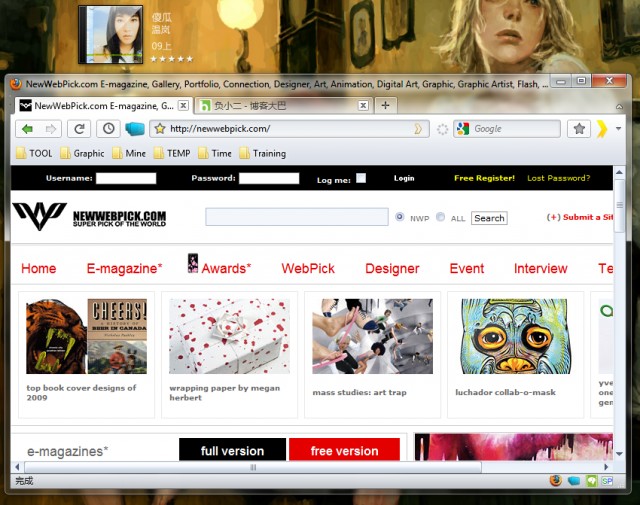Click 'wrapping paper by megan herbert' caption

coord(224,392)
